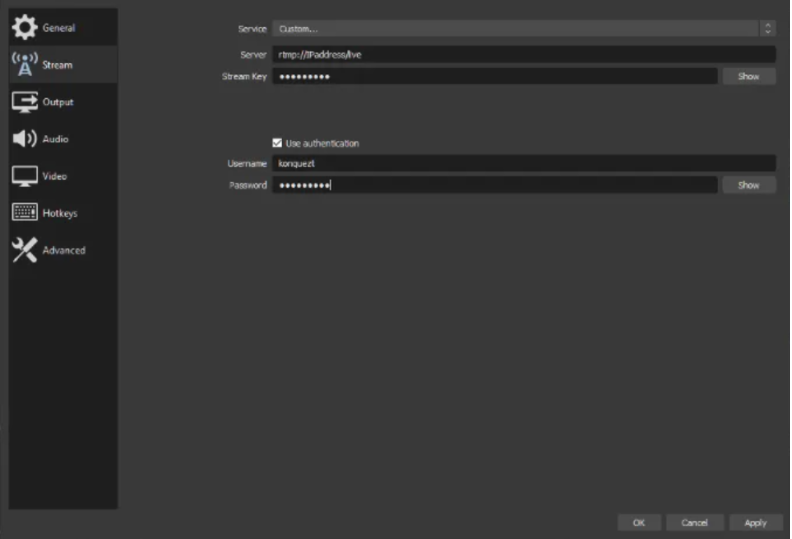Click the Username field with konquezt
792x539 pixels.
[x=524, y=163]
